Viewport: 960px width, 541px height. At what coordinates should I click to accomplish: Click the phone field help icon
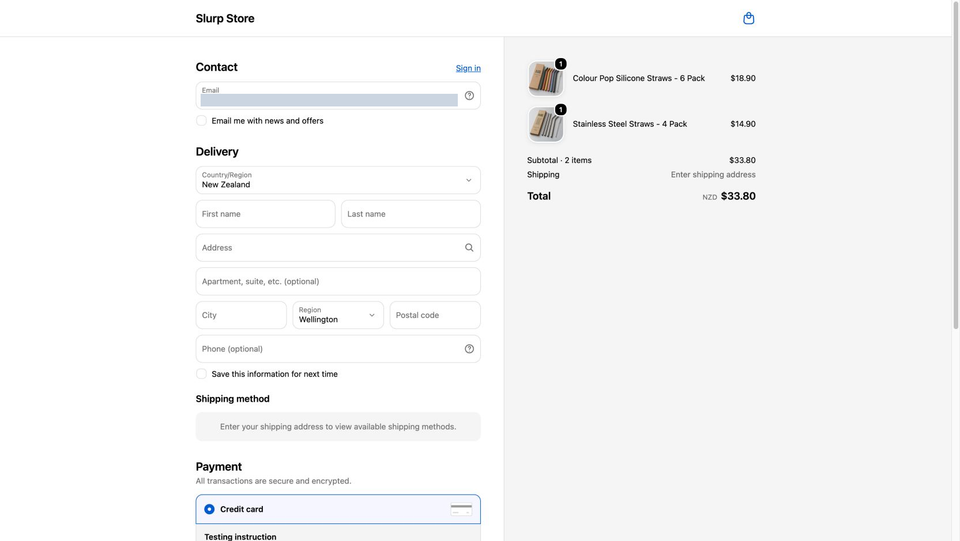pyautogui.click(x=469, y=349)
